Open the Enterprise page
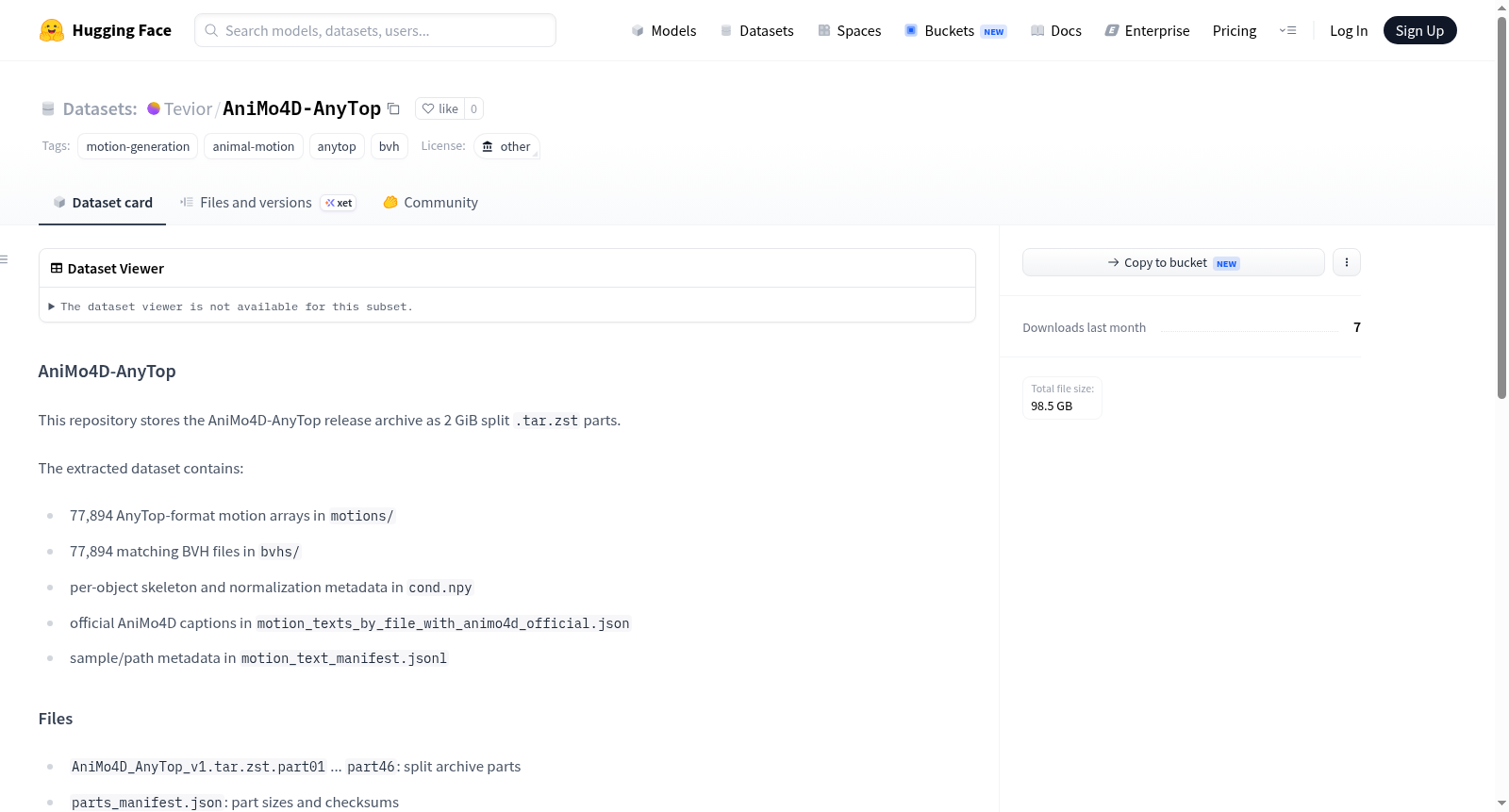The height and width of the screenshot is (812, 1509). click(x=1148, y=30)
